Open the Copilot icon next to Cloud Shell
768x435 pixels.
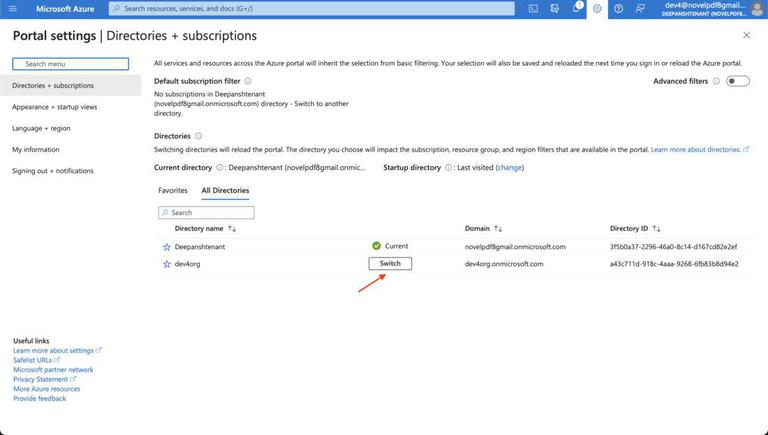pos(554,9)
